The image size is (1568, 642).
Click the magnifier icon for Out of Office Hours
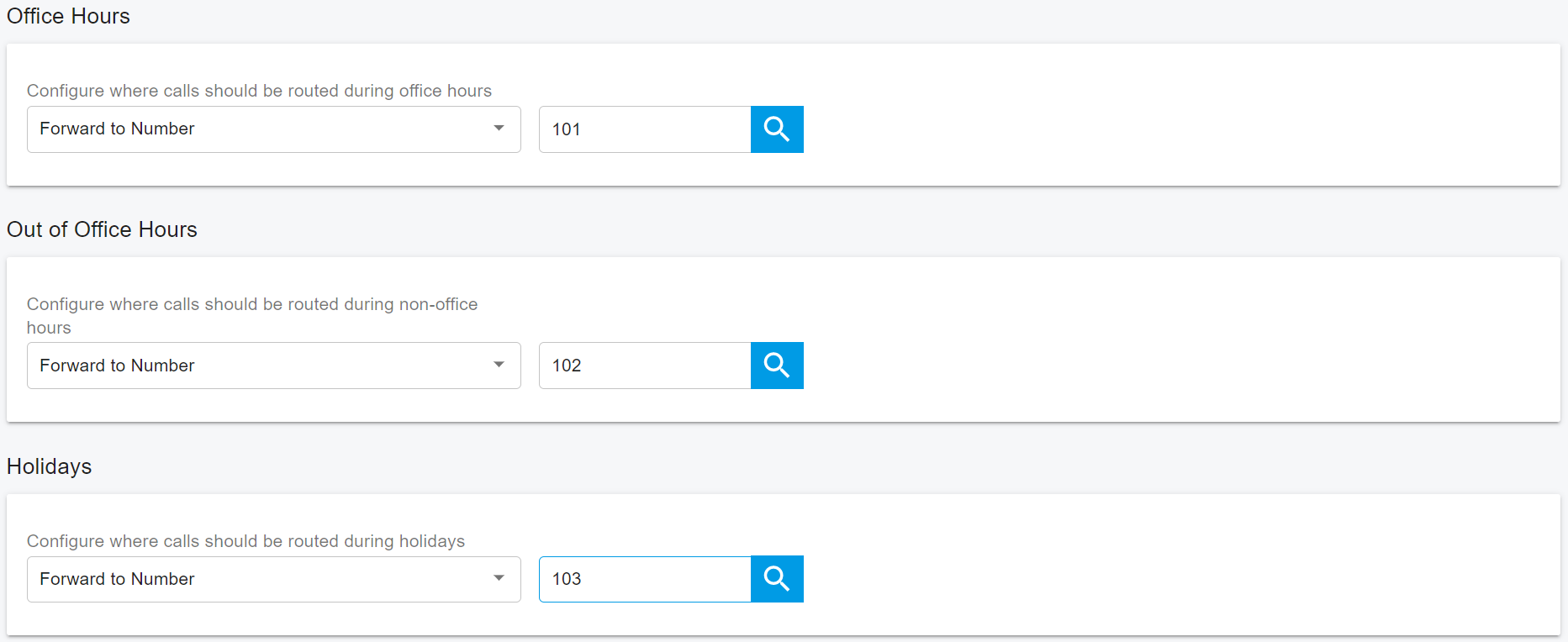pos(776,366)
